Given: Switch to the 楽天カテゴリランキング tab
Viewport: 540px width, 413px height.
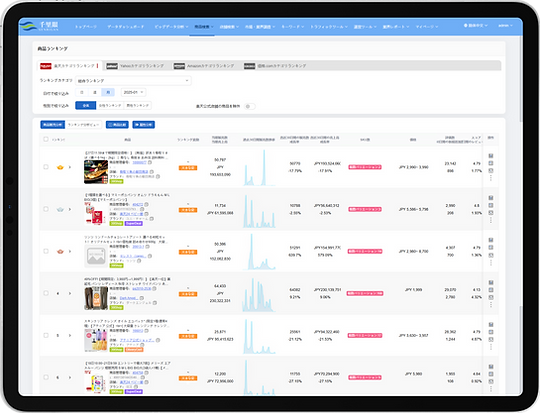Looking at the screenshot, I should (70, 66).
